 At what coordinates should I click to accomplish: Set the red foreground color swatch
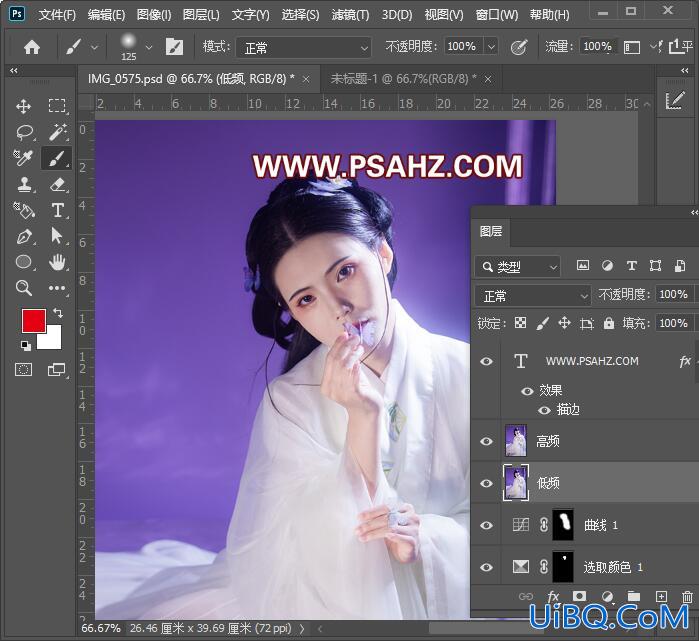33,319
